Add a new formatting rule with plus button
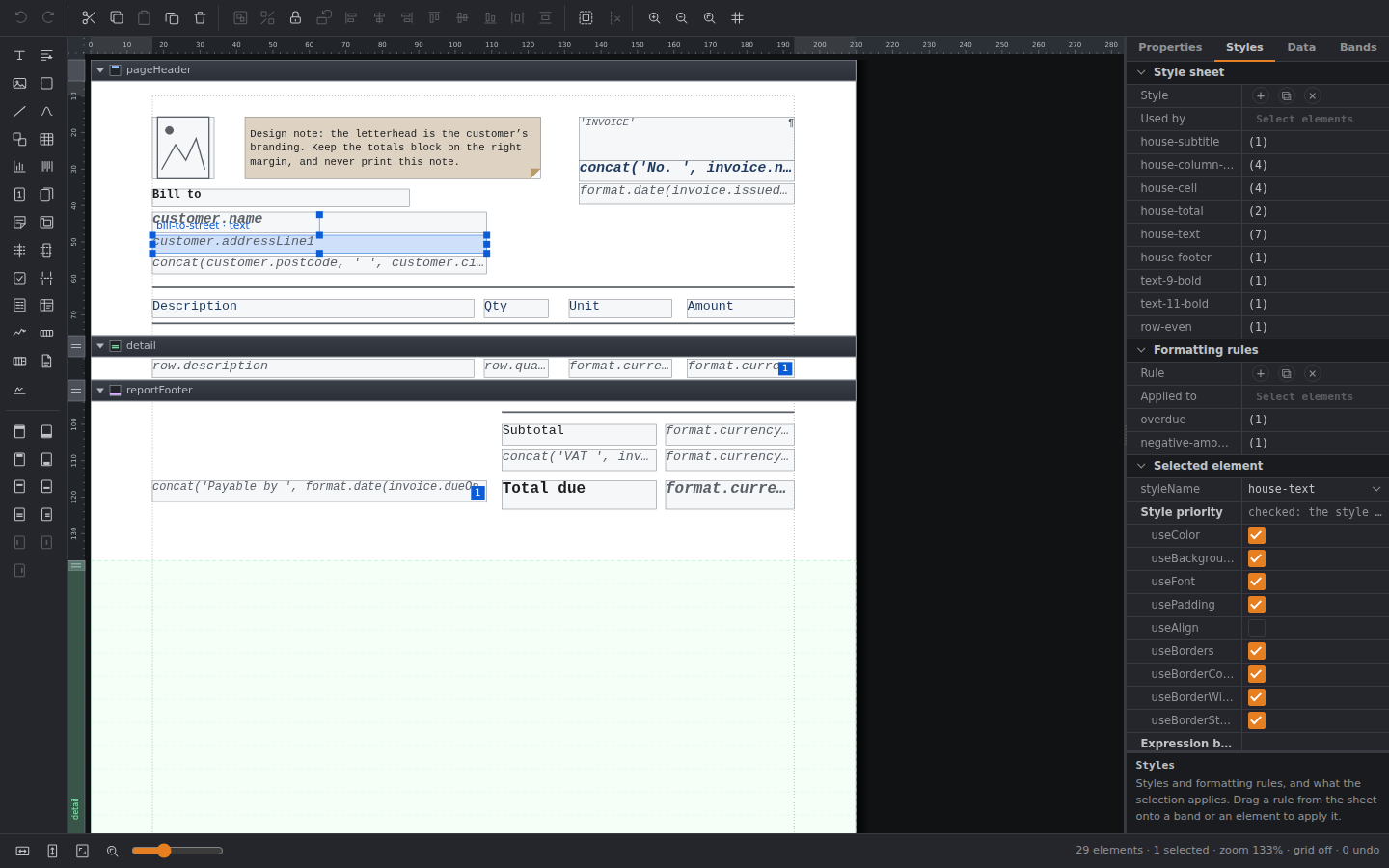 pyautogui.click(x=1260, y=373)
